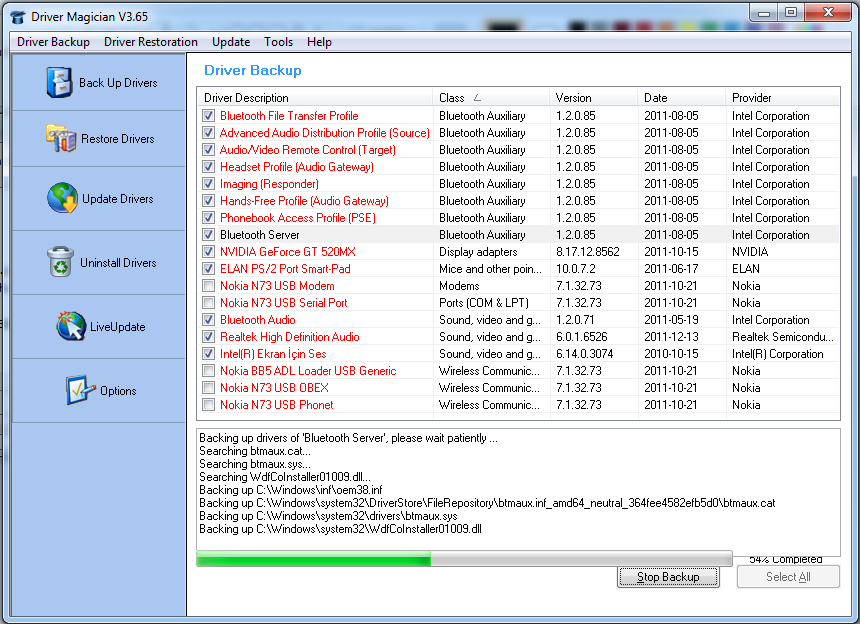Image resolution: width=860 pixels, height=624 pixels.
Task: Click the Options label in sidebar
Action: (118, 391)
